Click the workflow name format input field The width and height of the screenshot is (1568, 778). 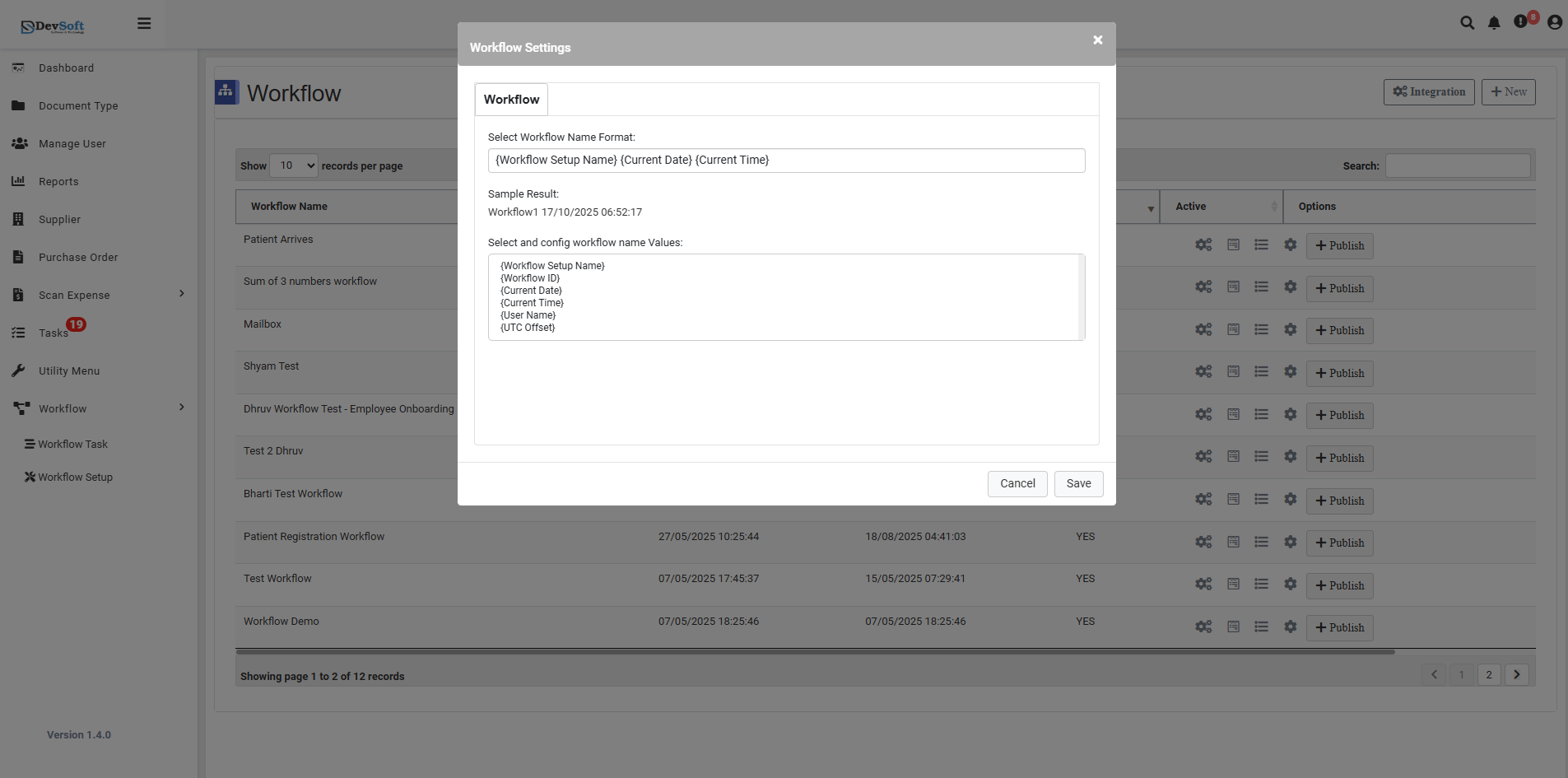click(786, 160)
